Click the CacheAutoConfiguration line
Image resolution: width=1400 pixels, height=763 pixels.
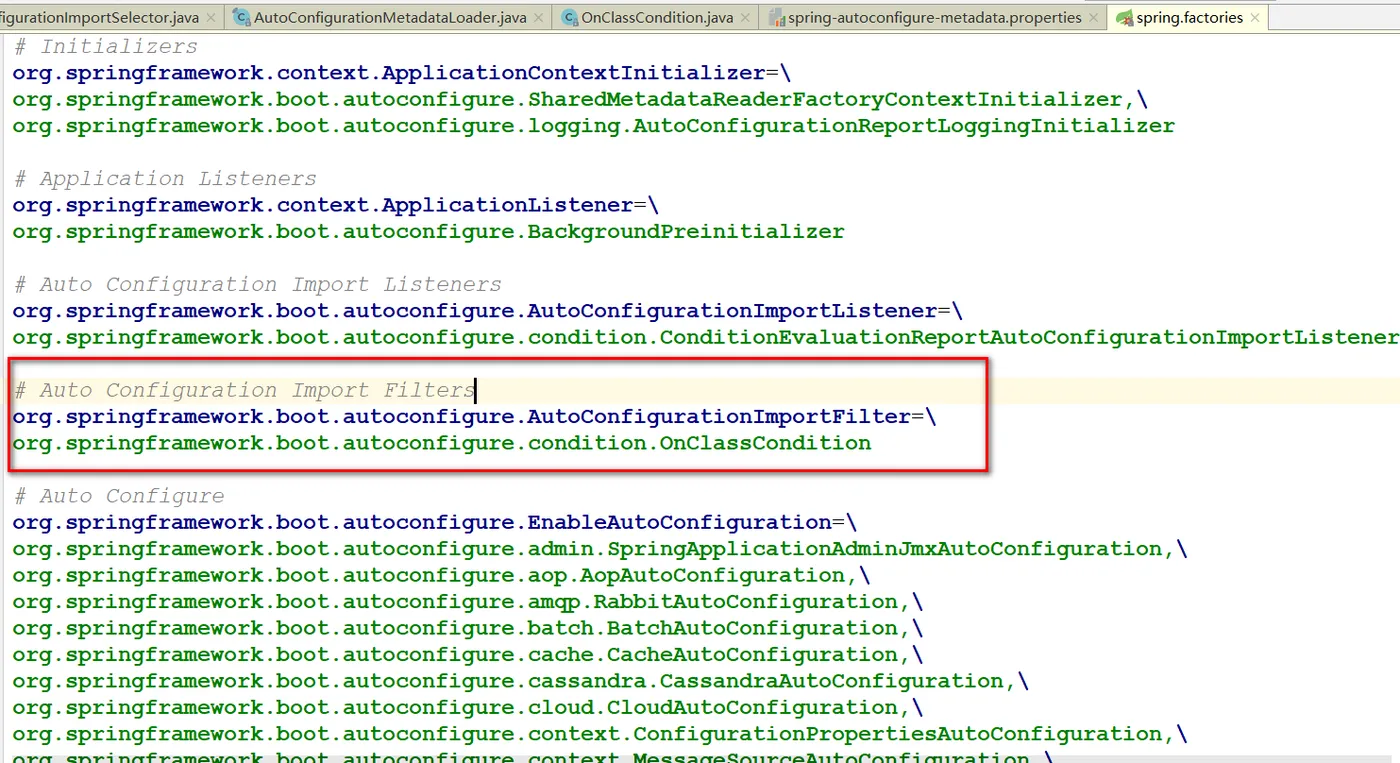[x=468, y=654]
